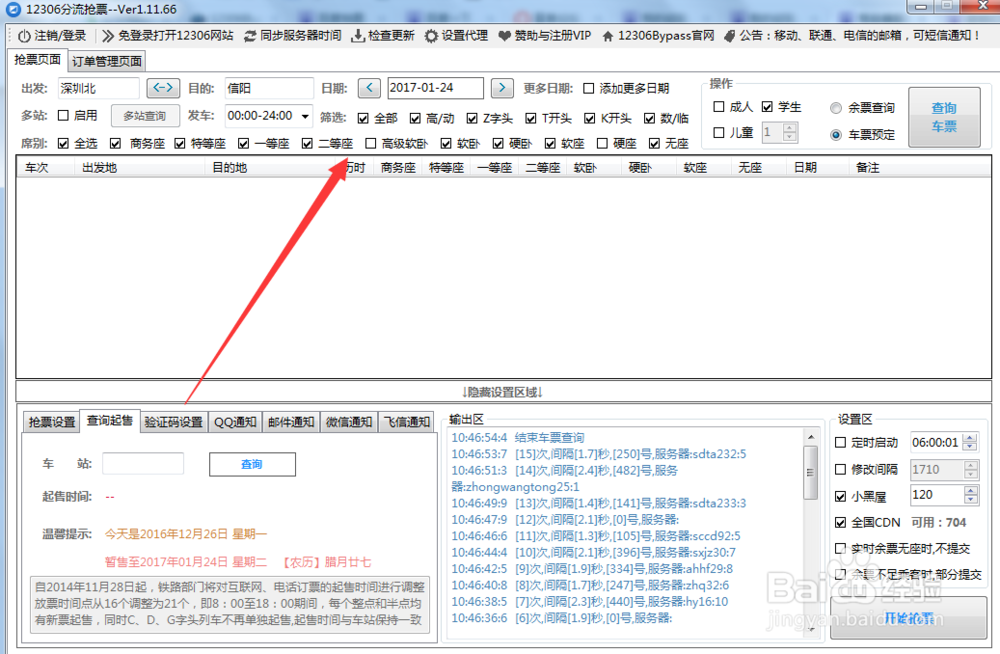Toggle 商务座 seat checkbox
The image size is (1000, 654).
(115, 144)
